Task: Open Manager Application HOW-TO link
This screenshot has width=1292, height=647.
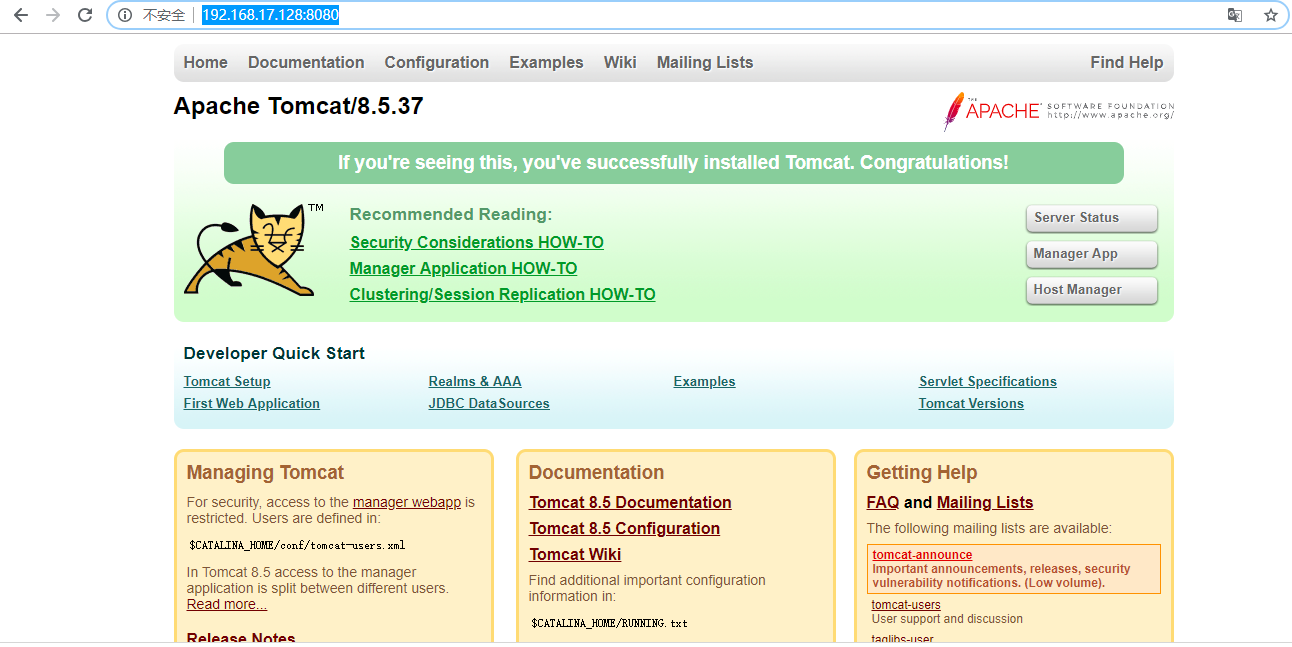Action: point(463,268)
